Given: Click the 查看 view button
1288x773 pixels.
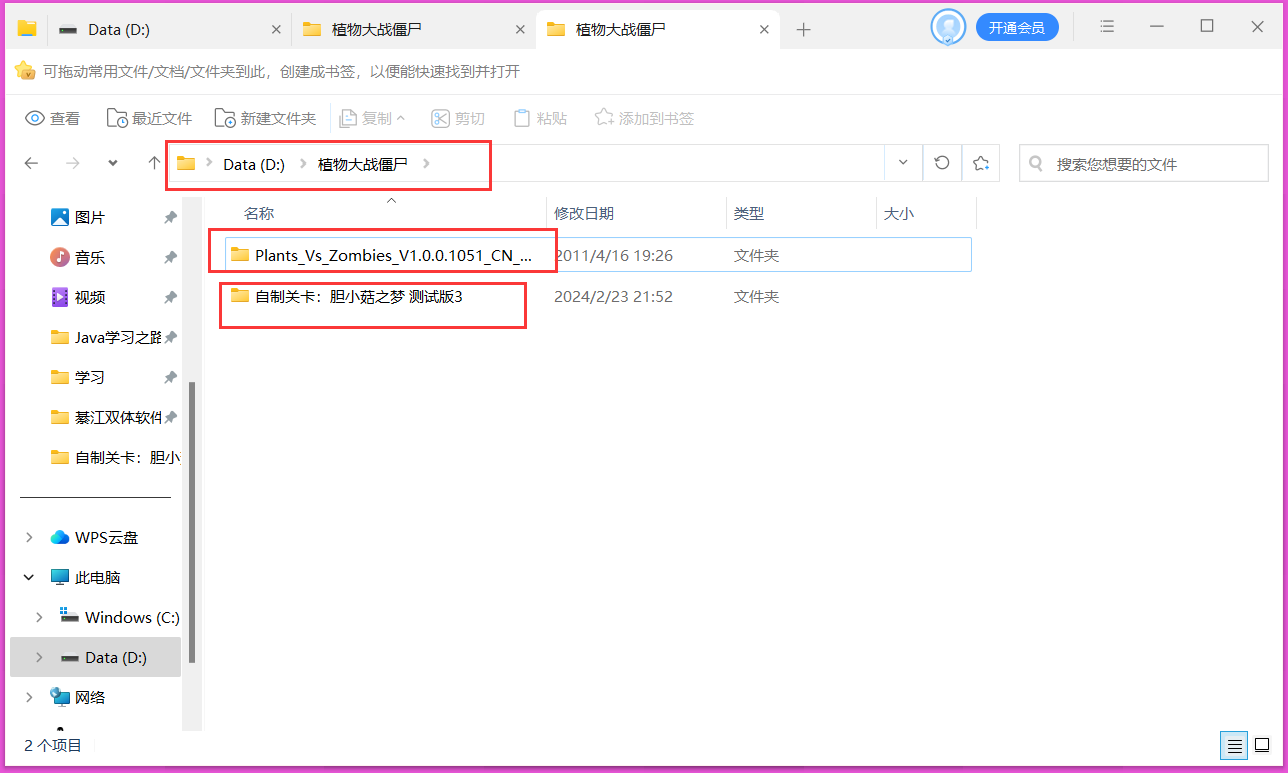Looking at the screenshot, I should click(x=53, y=118).
